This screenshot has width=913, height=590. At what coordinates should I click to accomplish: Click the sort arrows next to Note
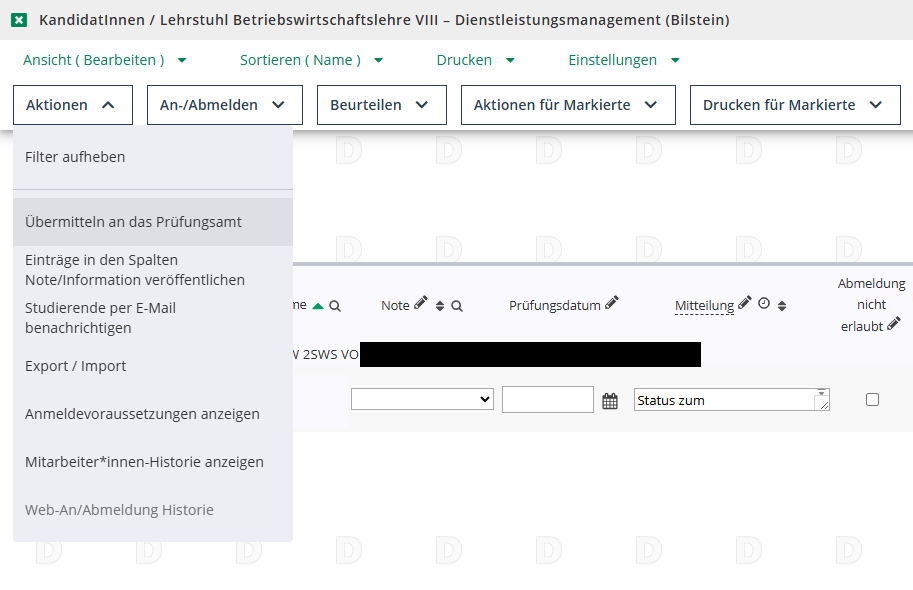(440, 306)
